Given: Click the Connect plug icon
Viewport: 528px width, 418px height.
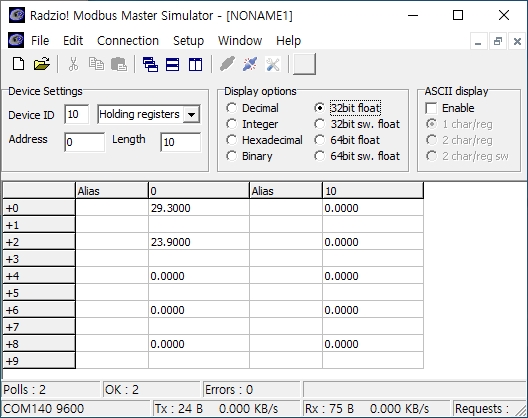Looking at the screenshot, I should pyautogui.click(x=227, y=64).
